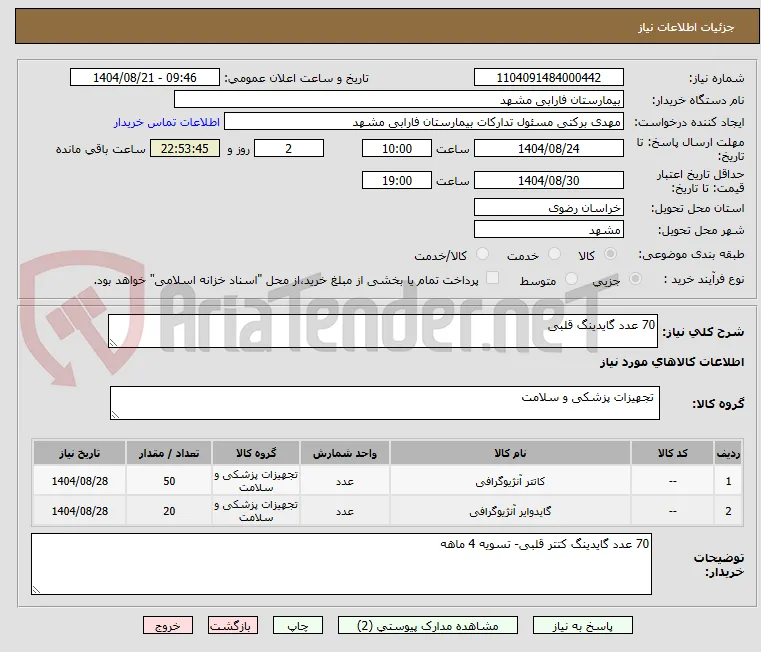Click the گروه کالا table column header
Viewport: 761px width, 652px height.
coord(256,453)
